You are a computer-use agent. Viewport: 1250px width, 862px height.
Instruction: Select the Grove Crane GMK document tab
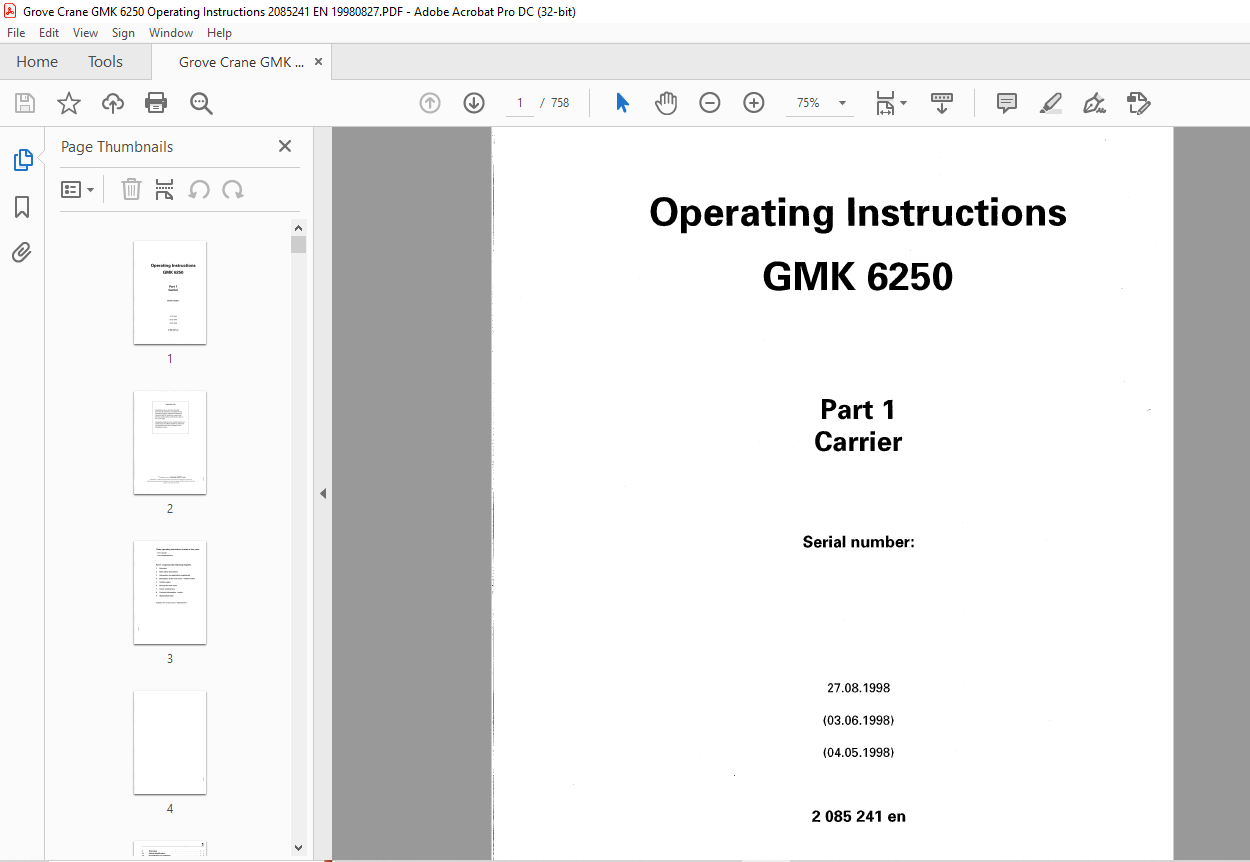[x=241, y=62]
